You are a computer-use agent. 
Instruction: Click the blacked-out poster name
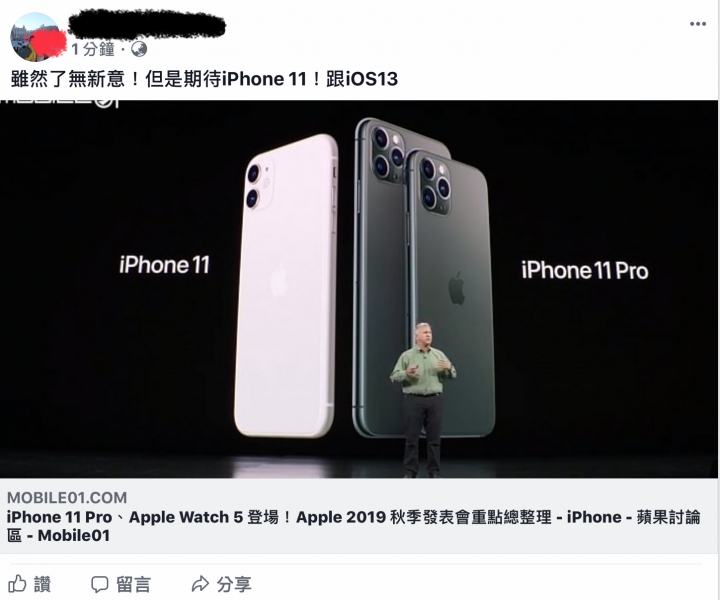point(147,26)
